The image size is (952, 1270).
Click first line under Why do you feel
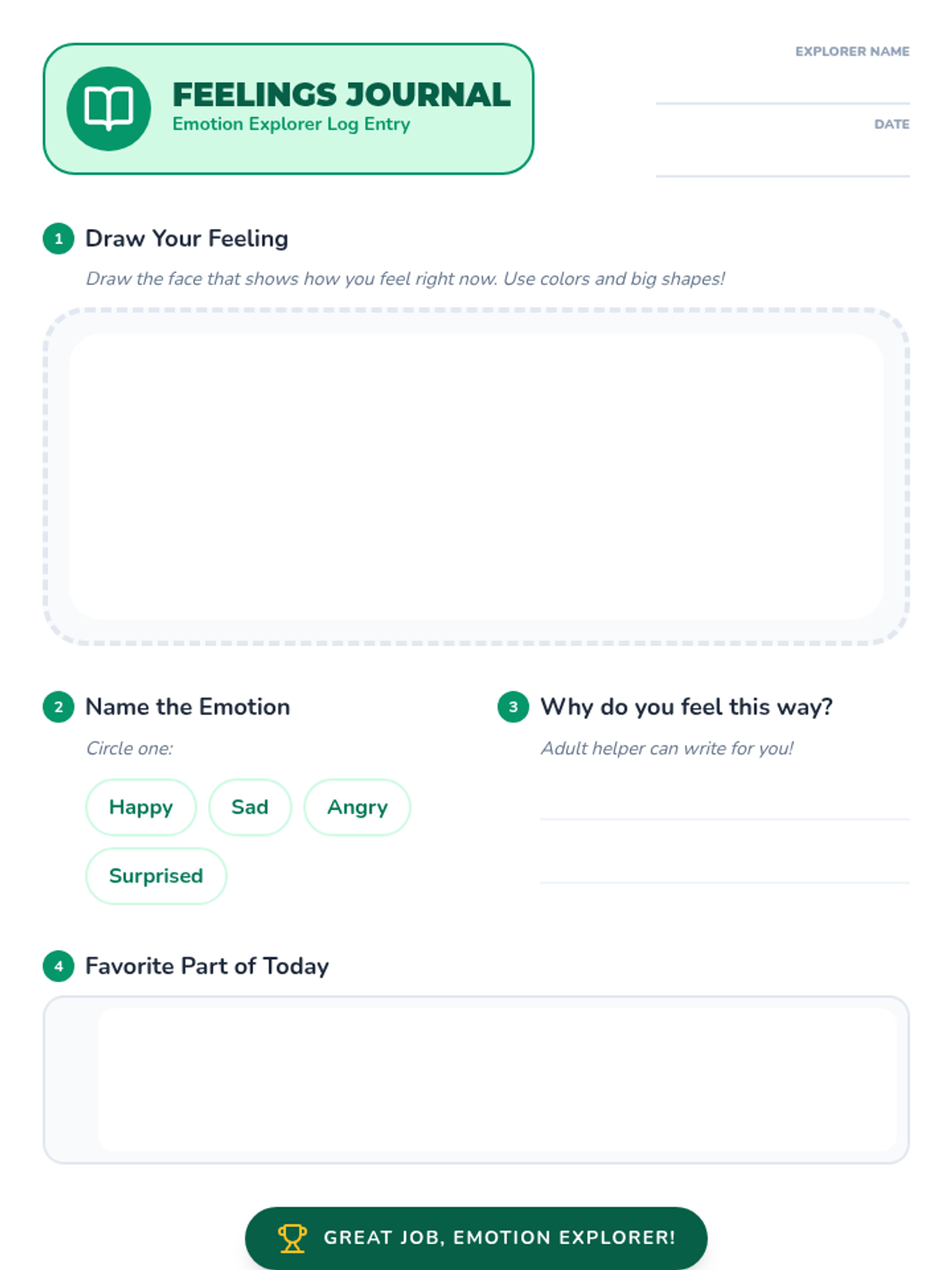point(724,802)
